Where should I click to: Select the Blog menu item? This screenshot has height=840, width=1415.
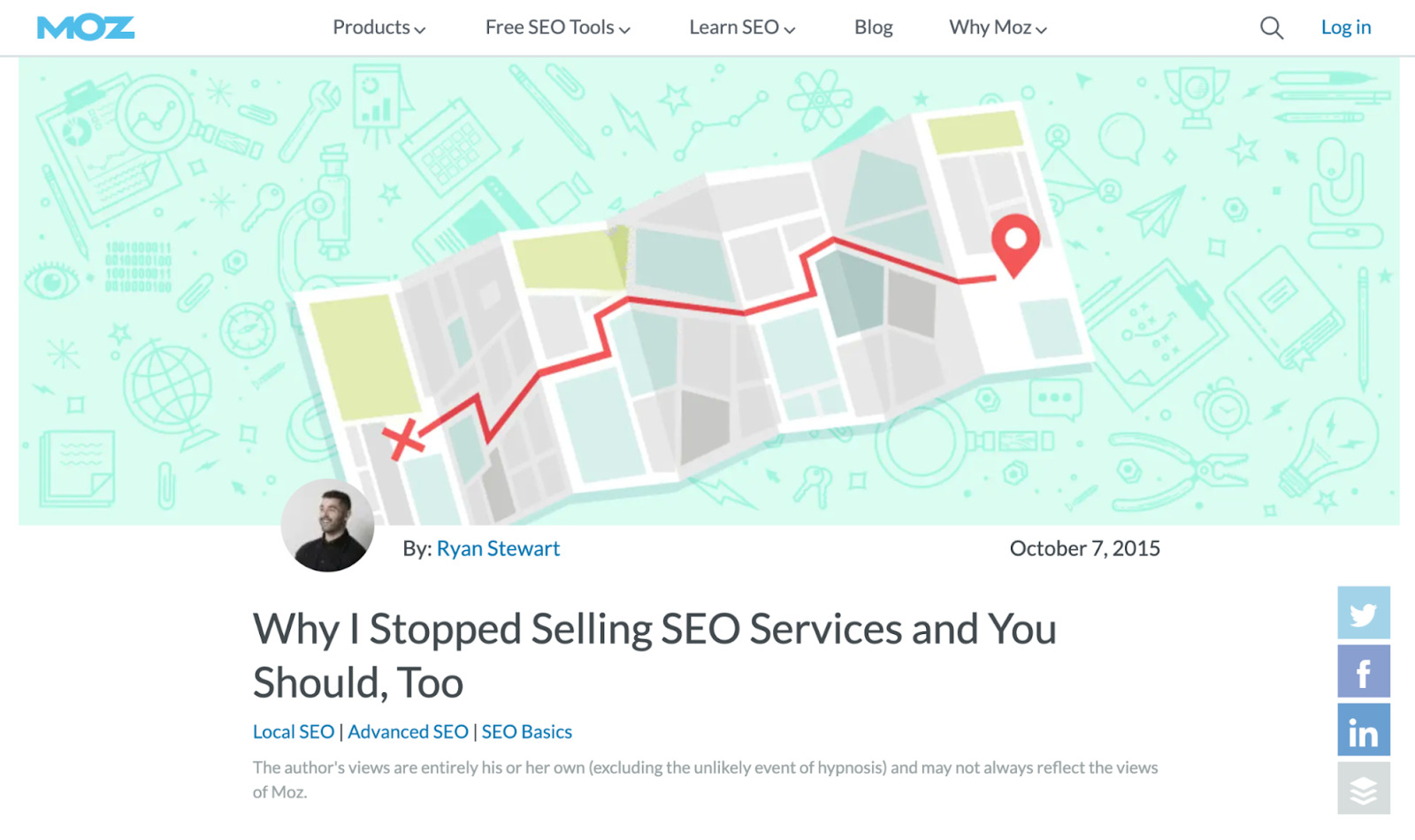click(873, 27)
